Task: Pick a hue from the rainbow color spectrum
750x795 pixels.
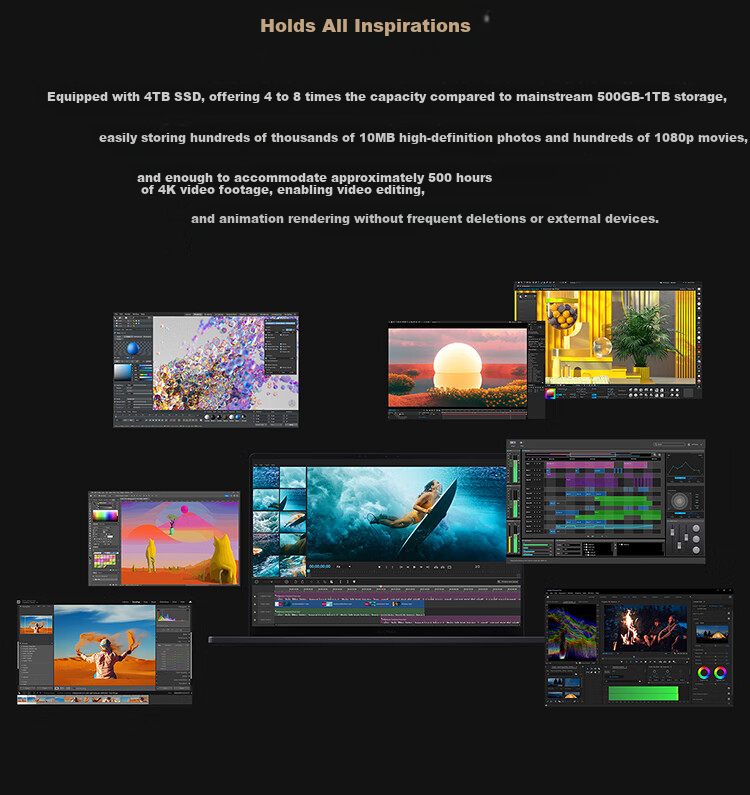Action: coord(105,516)
